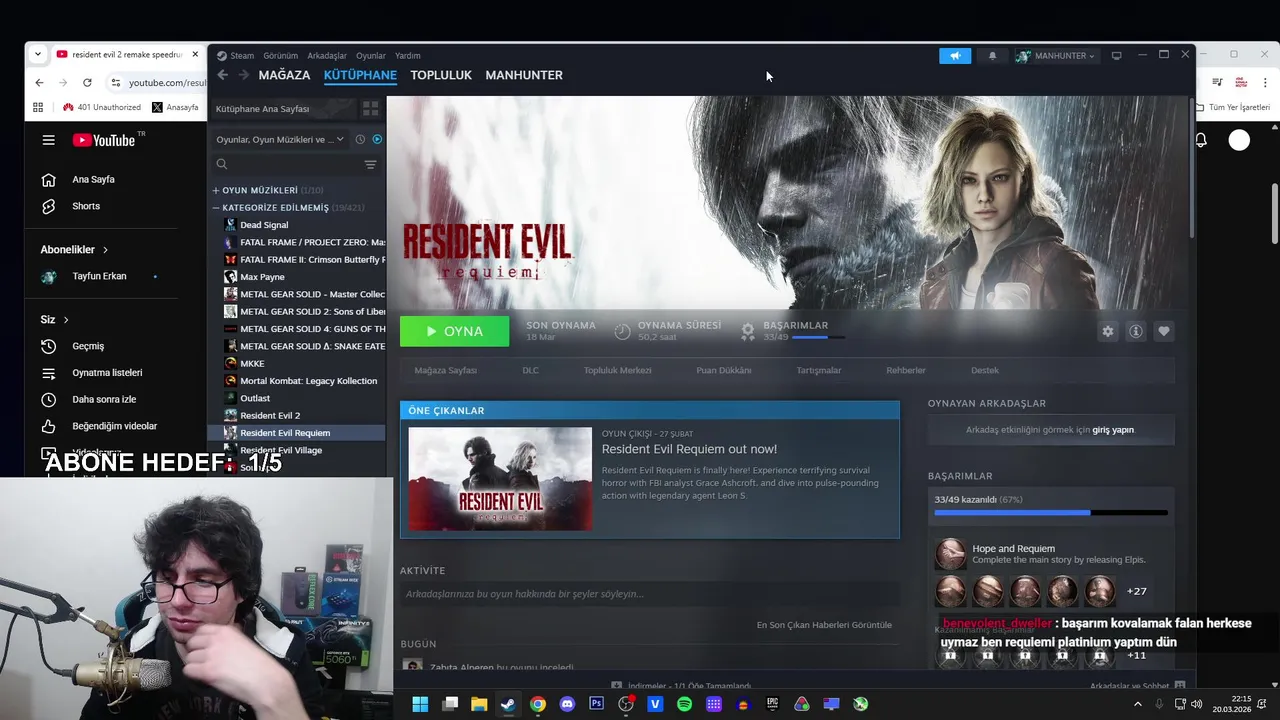Open the Arkadaşlar menu
Screen dimensions: 1280x720
[327, 56]
